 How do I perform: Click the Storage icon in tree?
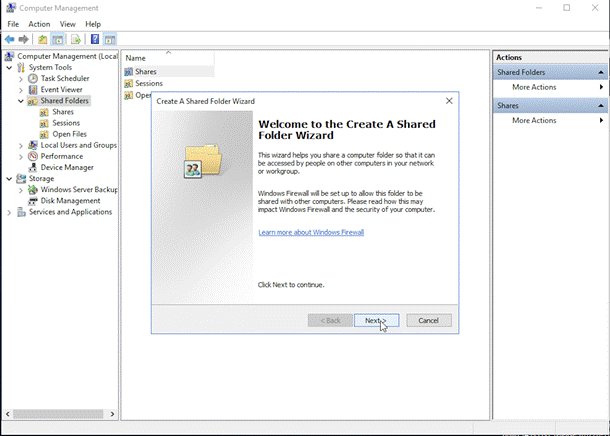21,179
